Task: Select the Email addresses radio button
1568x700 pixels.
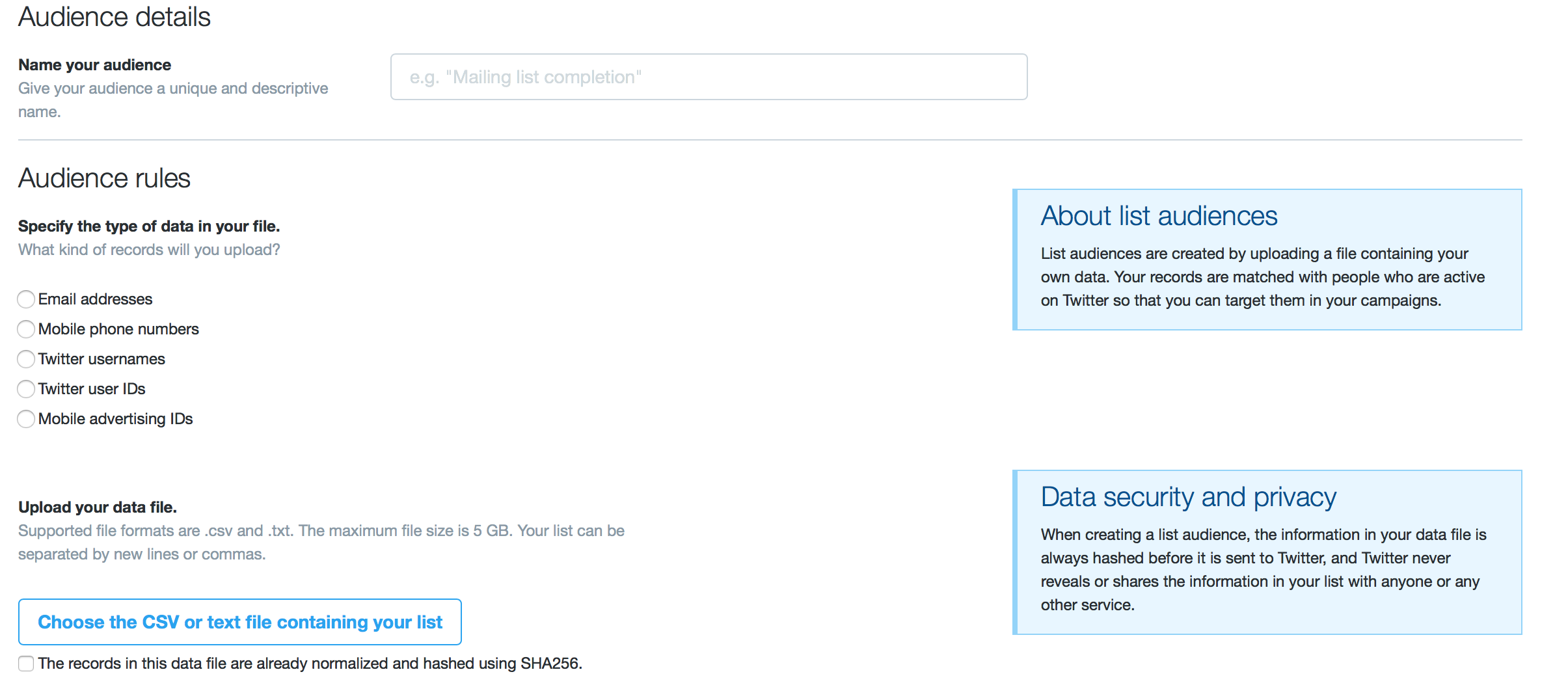Action: [x=26, y=299]
